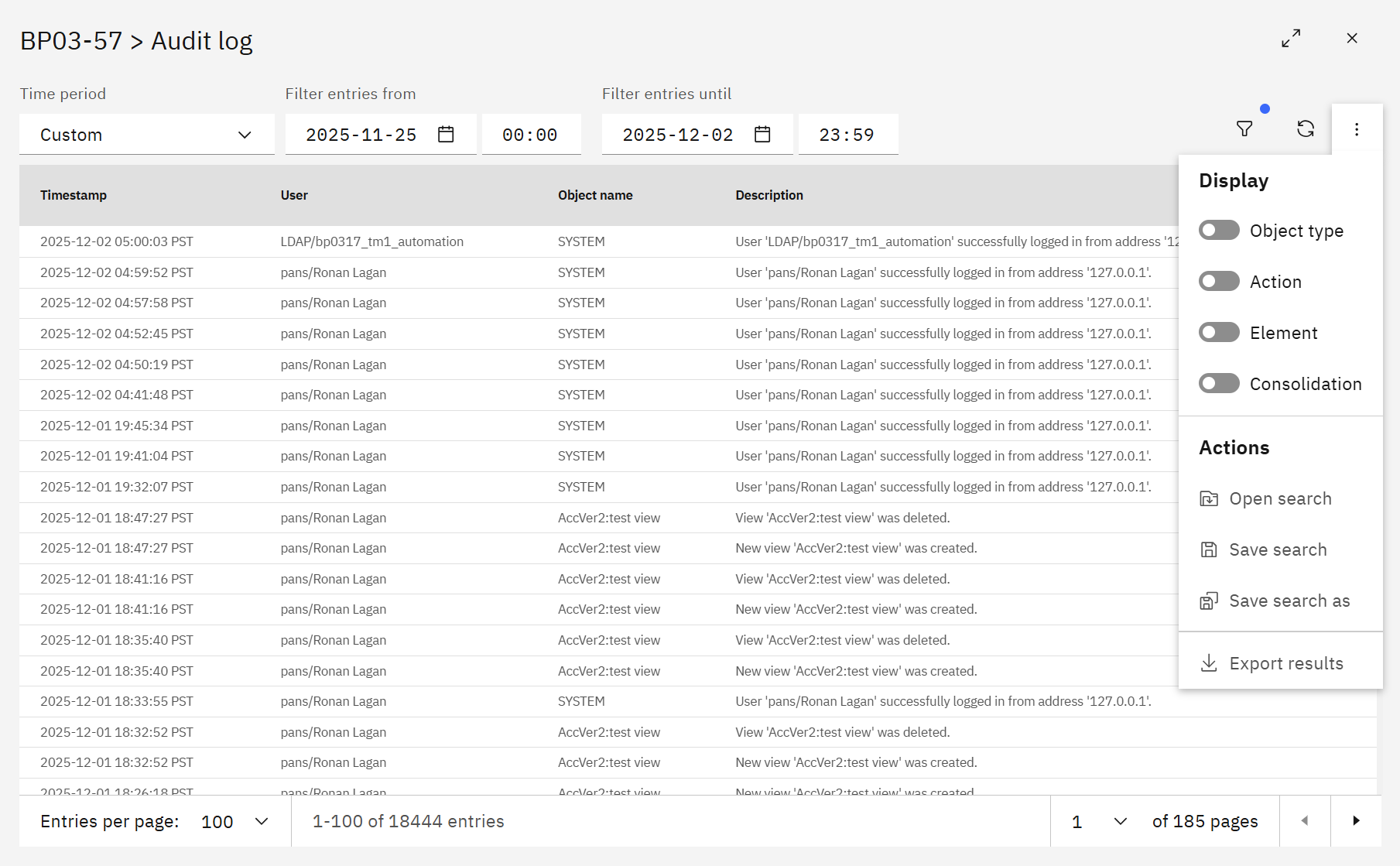Viewport: 1400px width, 866px height.
Task: Enable the Consolidation display toggle
Action: [1219, 383]
